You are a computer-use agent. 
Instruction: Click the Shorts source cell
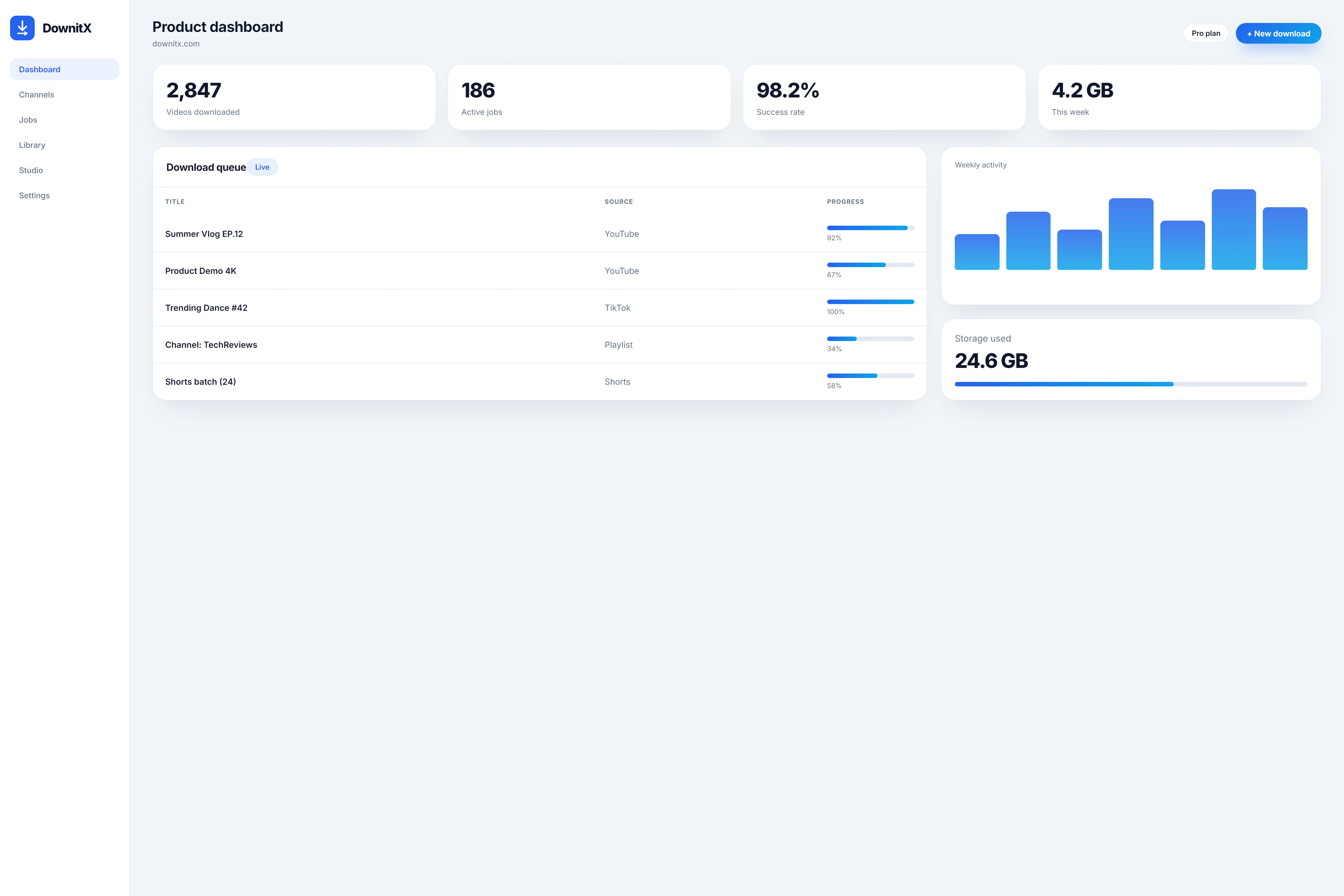tap(617, 382)
